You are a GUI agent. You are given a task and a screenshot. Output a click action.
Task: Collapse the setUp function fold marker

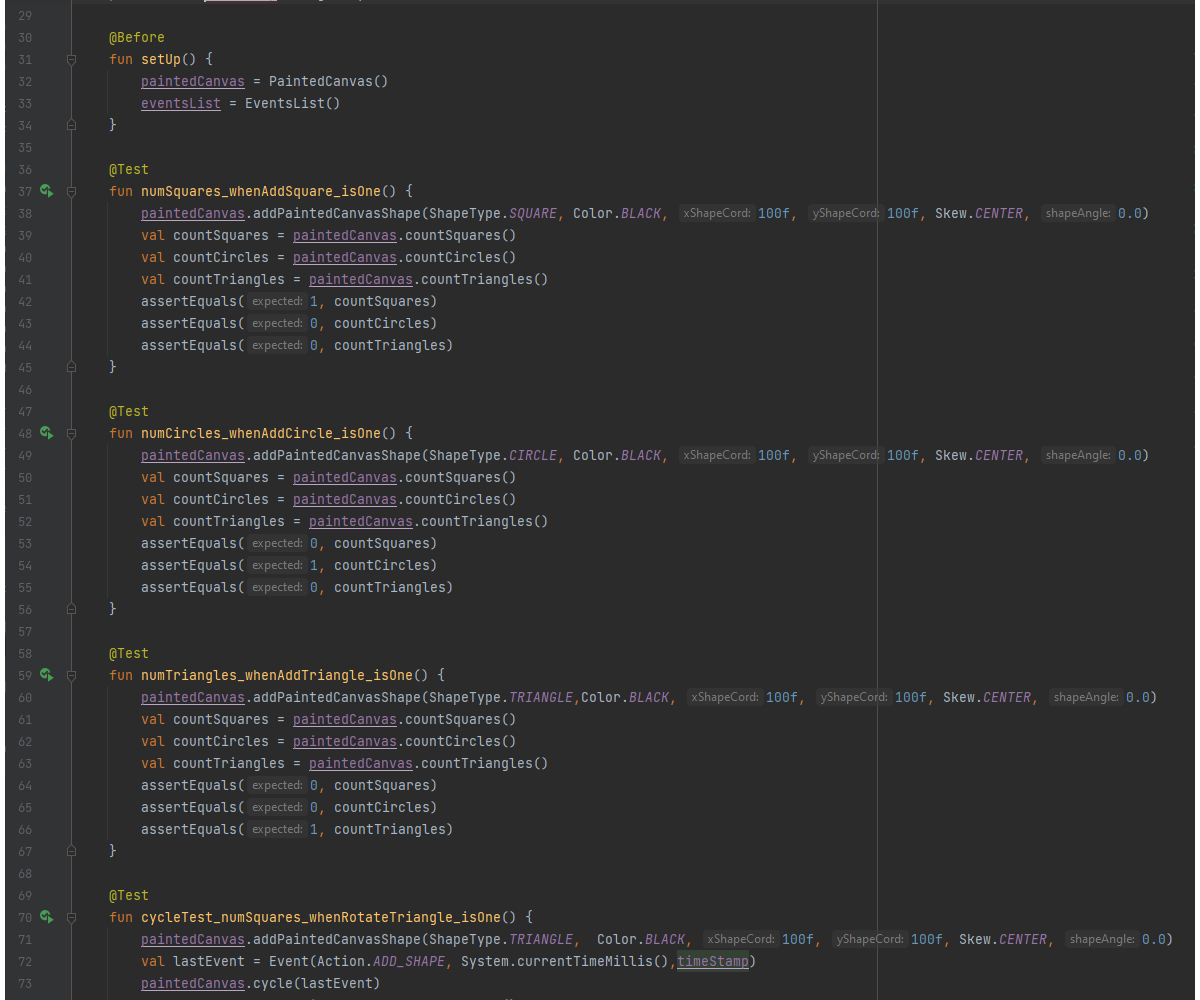[x=71, y=60]
